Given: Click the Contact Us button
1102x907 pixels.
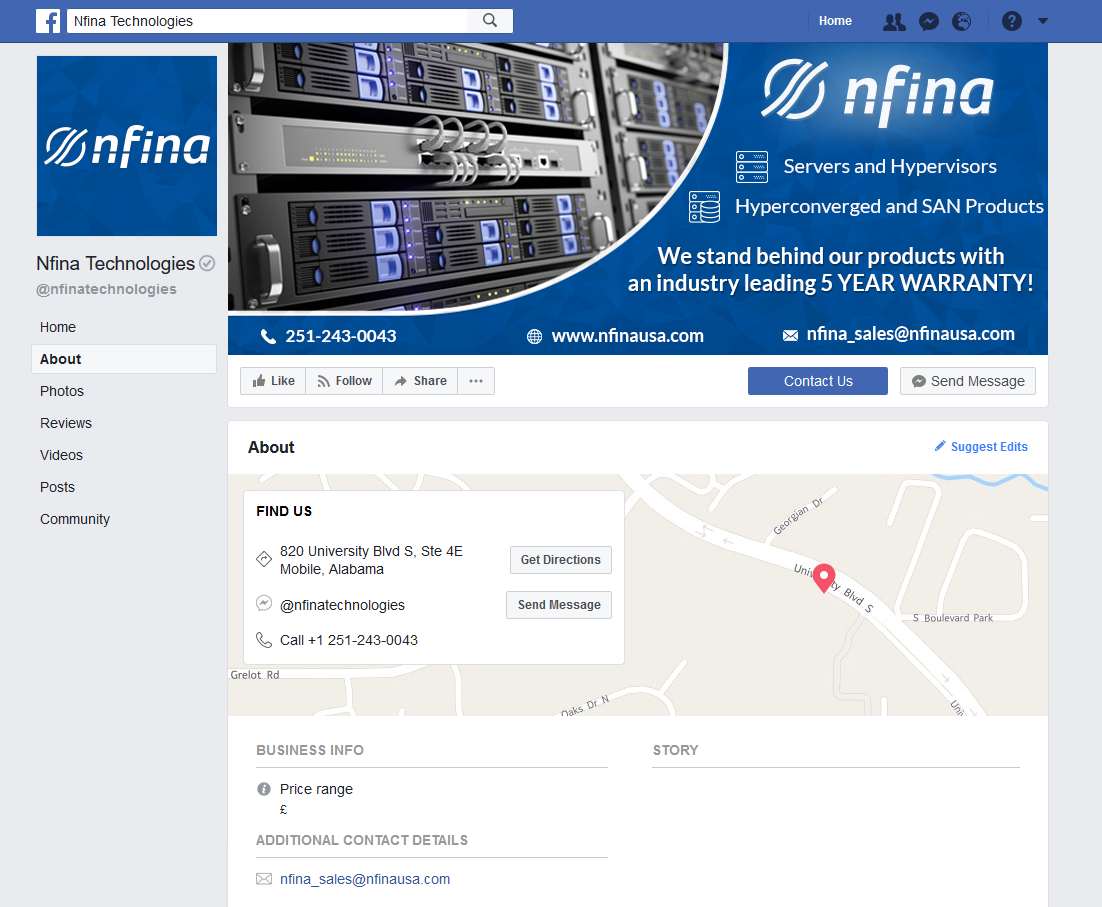Looking at the screenshot, I should (x=817, y=381).
